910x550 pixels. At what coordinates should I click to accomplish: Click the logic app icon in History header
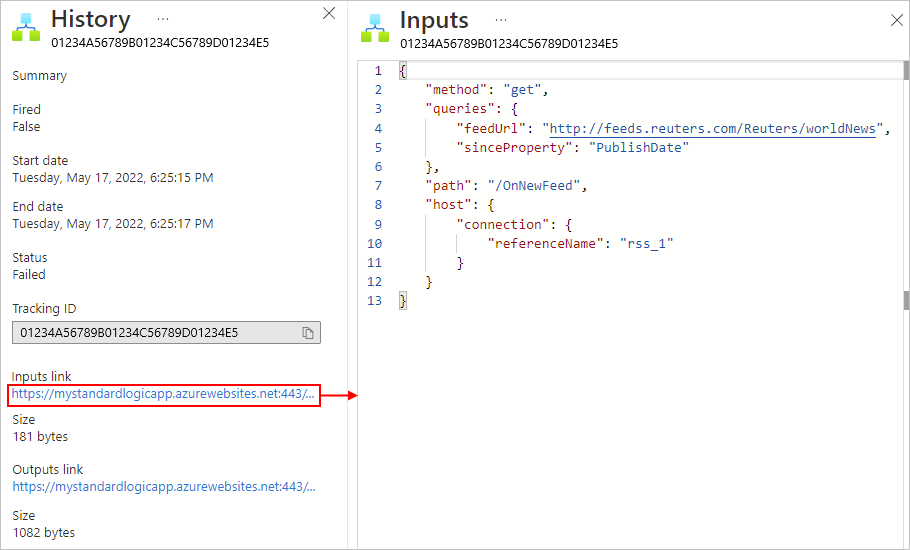pos(26,27)
